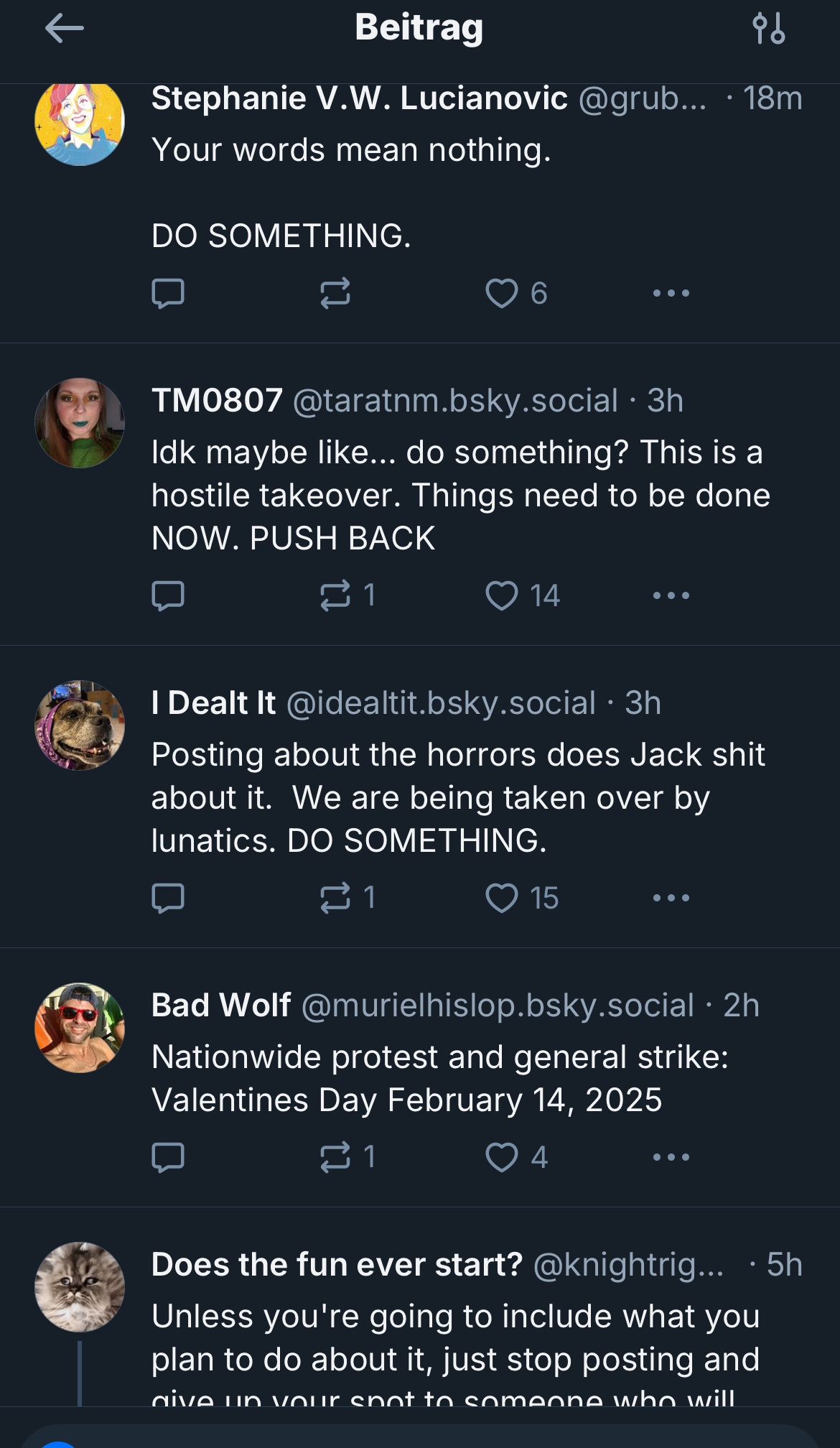840x1448 pixels.
Task: Like the TM0807 post
Action: [x=502, y=595]
